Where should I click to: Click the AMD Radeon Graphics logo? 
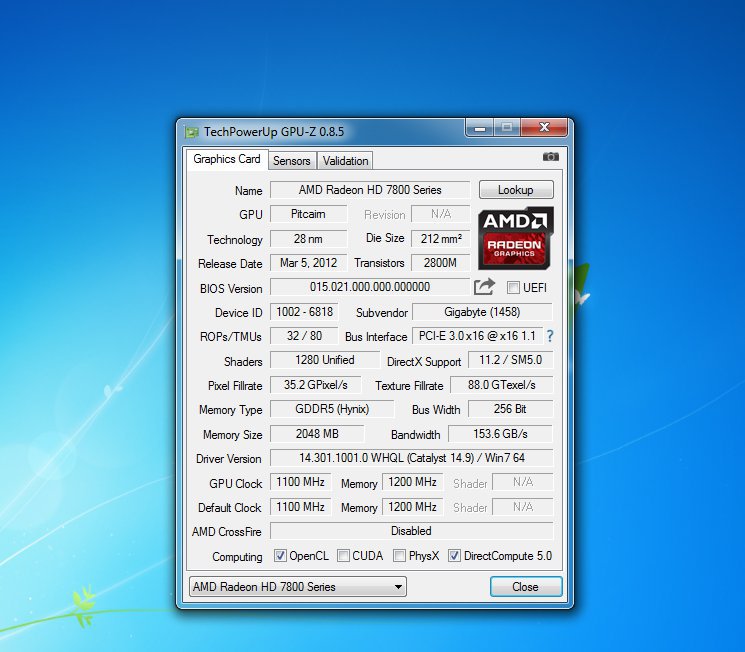click(516, 238)
